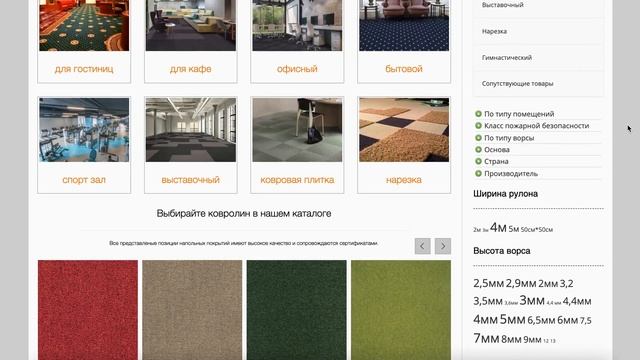Open the 'для кафе' carpet category
The width and height of the screenshot is (640, 360).
pyautogui.click(x=191, y=69)
